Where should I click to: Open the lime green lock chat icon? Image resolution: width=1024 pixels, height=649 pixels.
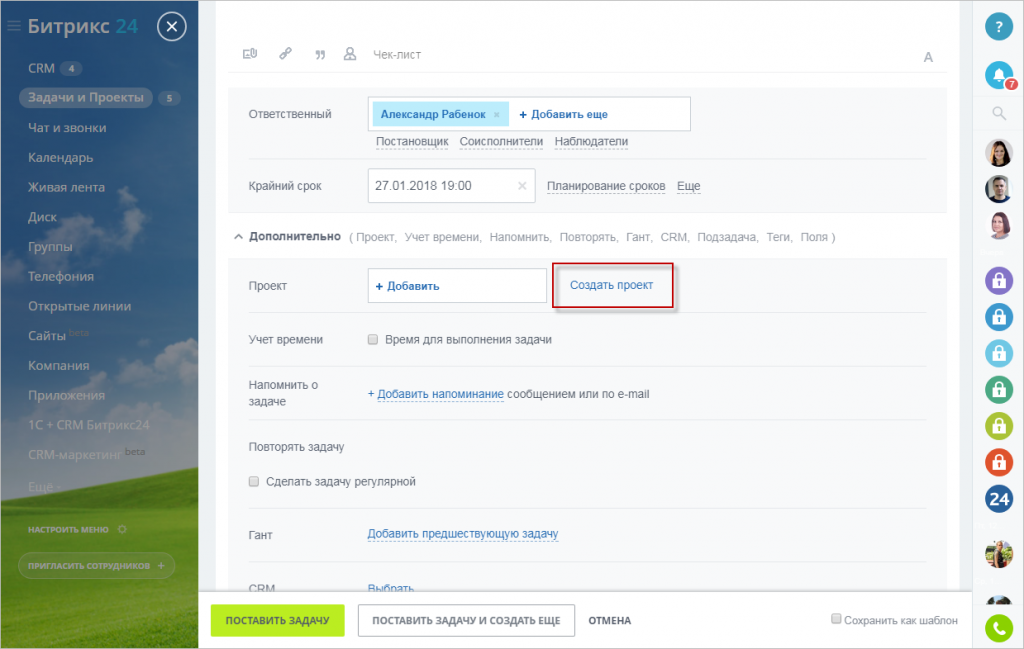pyautogui.click(x=999, y=426)
